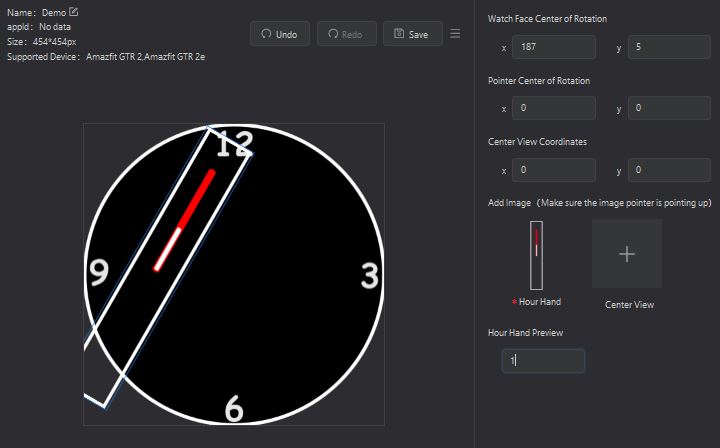Click the edit icon beside the Demo name

point(73,12)
